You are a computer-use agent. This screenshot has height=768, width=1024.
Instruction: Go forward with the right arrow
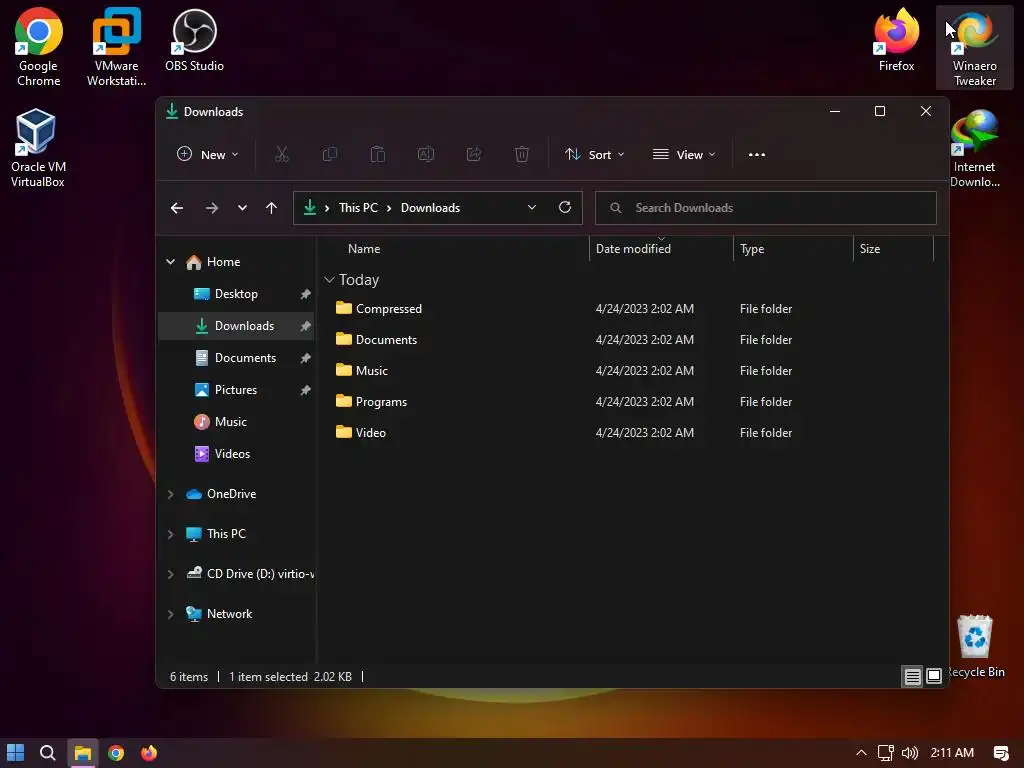[x=212, y=208]
